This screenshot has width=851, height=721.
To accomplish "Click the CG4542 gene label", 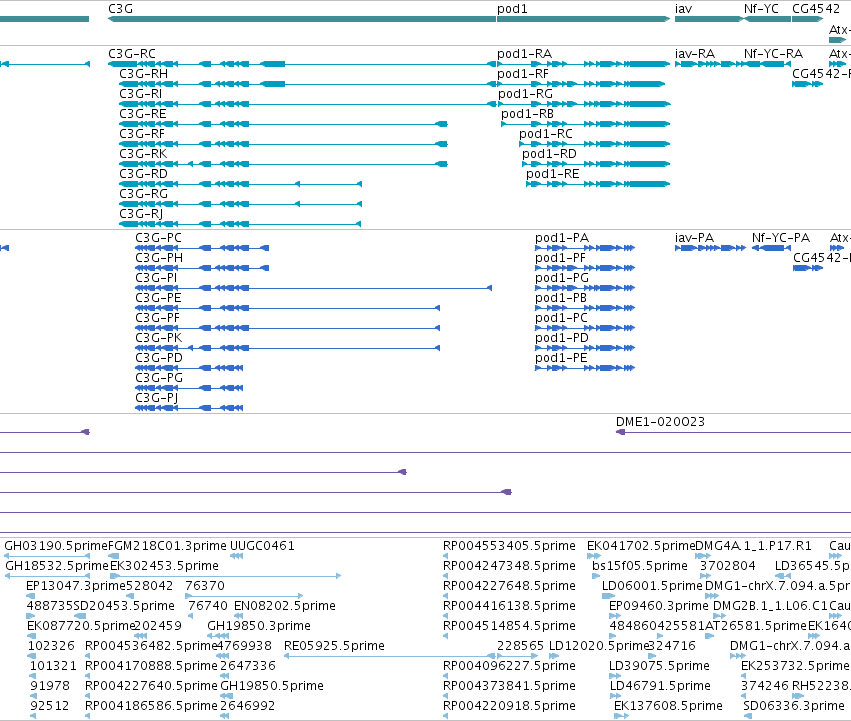I will pos(816,9).
